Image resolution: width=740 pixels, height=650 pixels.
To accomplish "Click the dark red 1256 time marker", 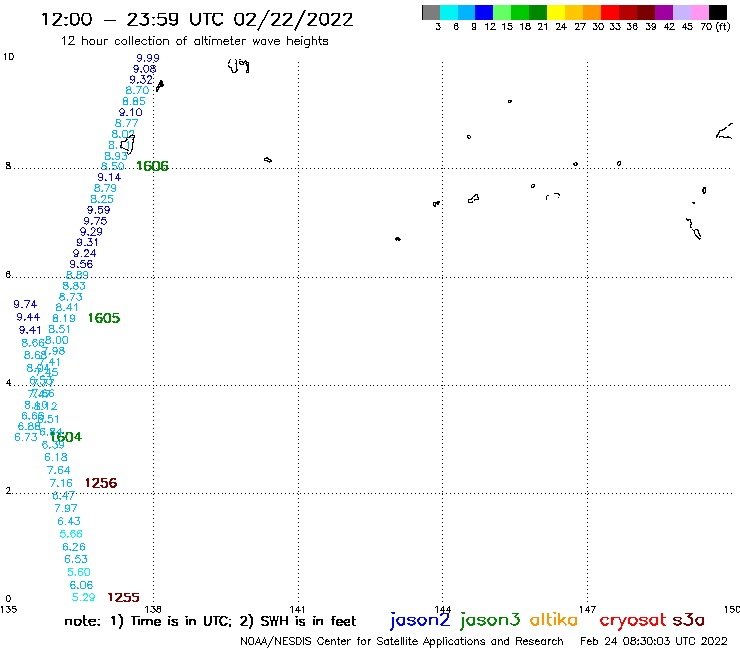I will 101,483.
